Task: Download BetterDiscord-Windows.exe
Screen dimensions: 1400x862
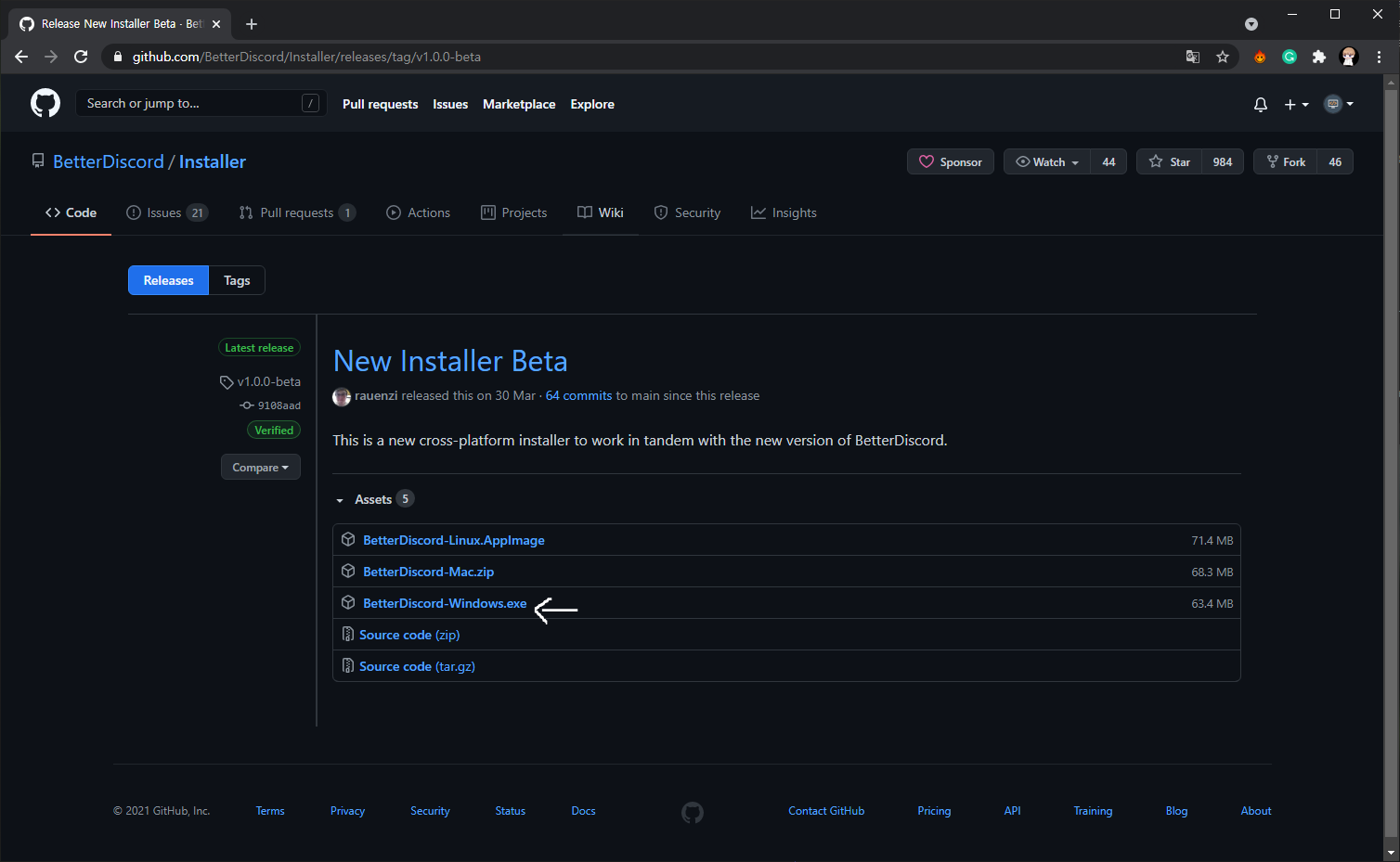Action: 445,603
